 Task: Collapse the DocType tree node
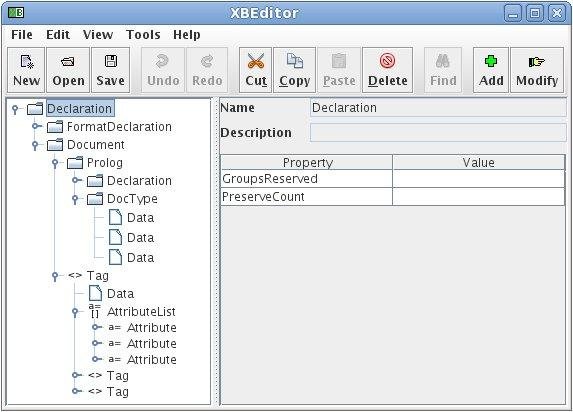point(75,199)
